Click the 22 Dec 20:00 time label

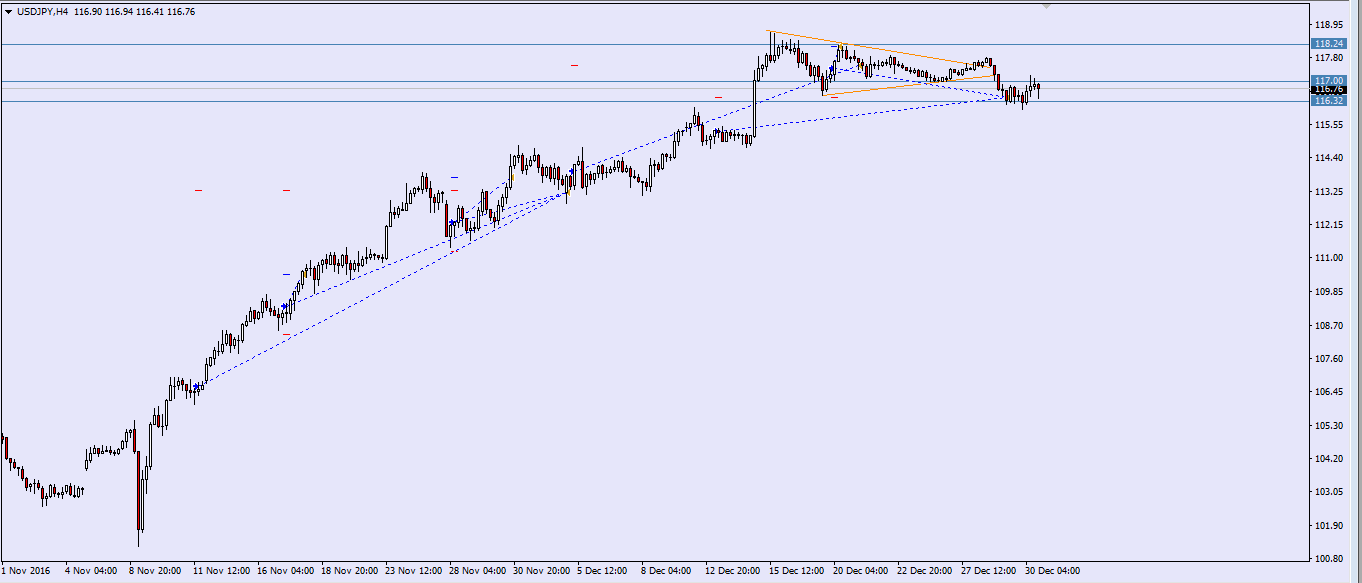(926, 571)
